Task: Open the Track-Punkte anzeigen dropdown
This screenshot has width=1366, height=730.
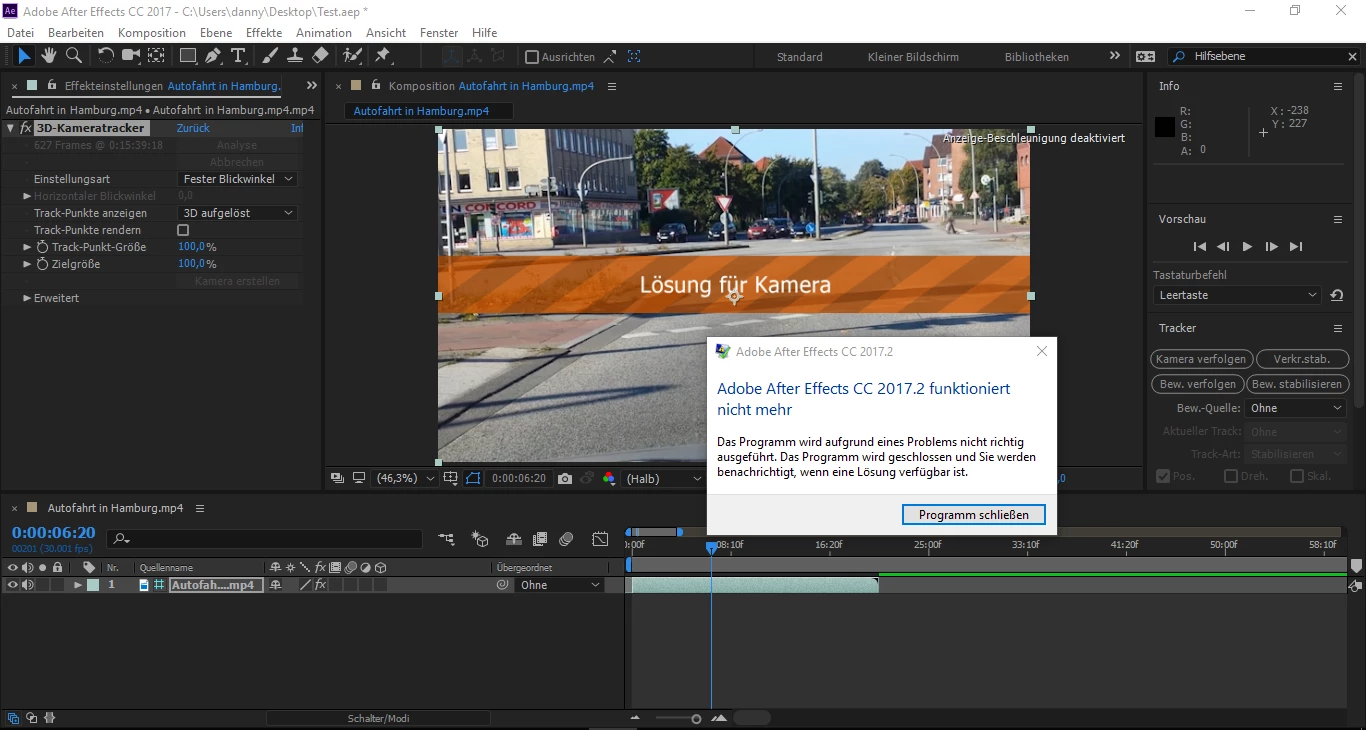Action: 237,213
